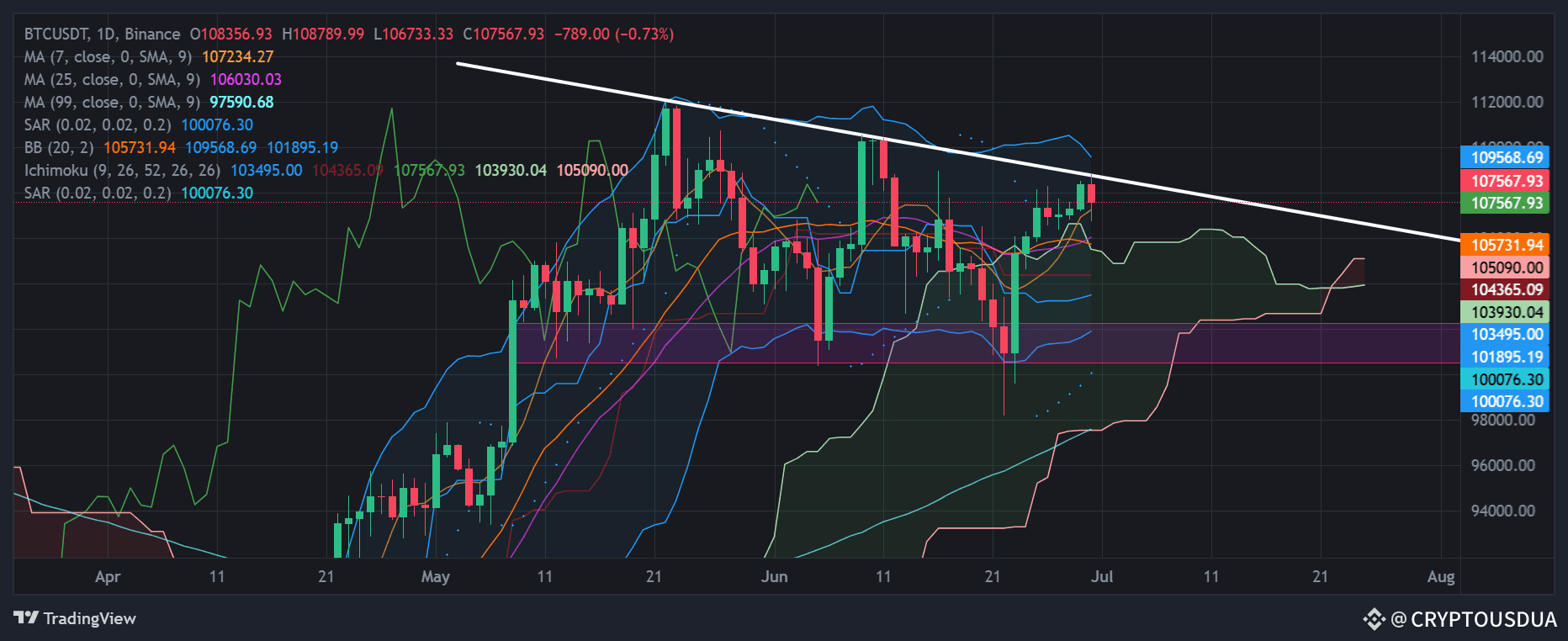Image resolution: width=1568 pixels, height=641 pixels.
Task: Click the 96000.00 price axis label
Action: [1502, 465]
